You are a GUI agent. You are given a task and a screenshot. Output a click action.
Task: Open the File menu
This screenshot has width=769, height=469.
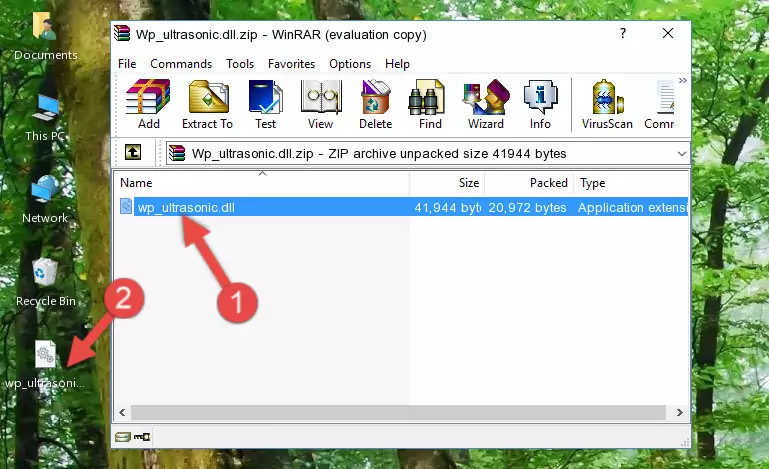(x=127, y=64)
